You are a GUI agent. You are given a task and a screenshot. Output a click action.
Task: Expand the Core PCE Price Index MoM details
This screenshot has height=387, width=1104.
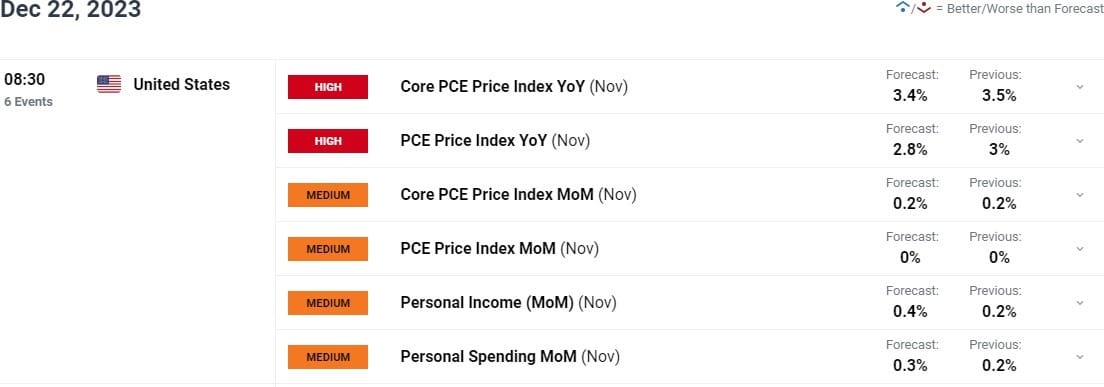1079,195
